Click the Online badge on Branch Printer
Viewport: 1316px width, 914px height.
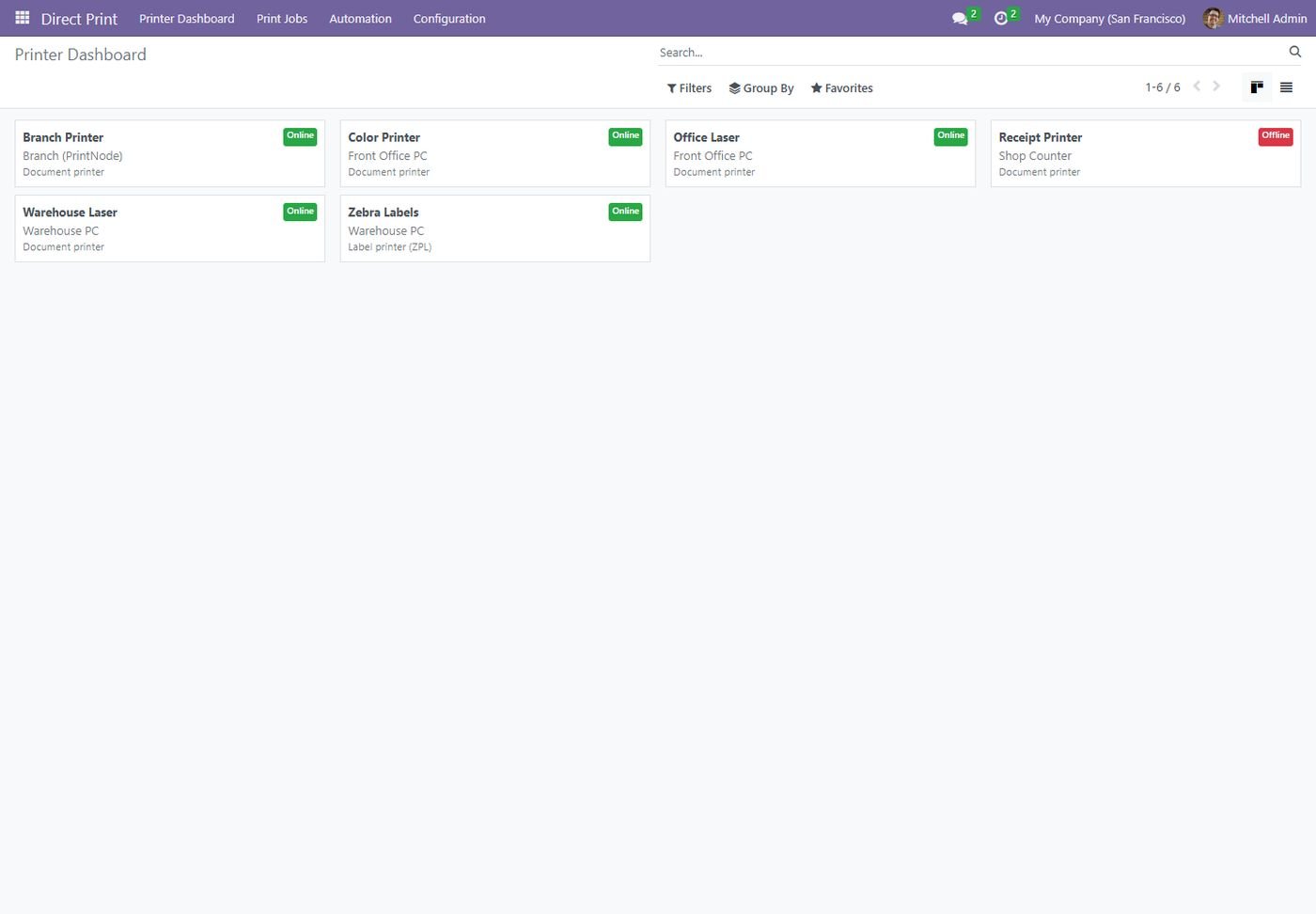tap(300, 136)
